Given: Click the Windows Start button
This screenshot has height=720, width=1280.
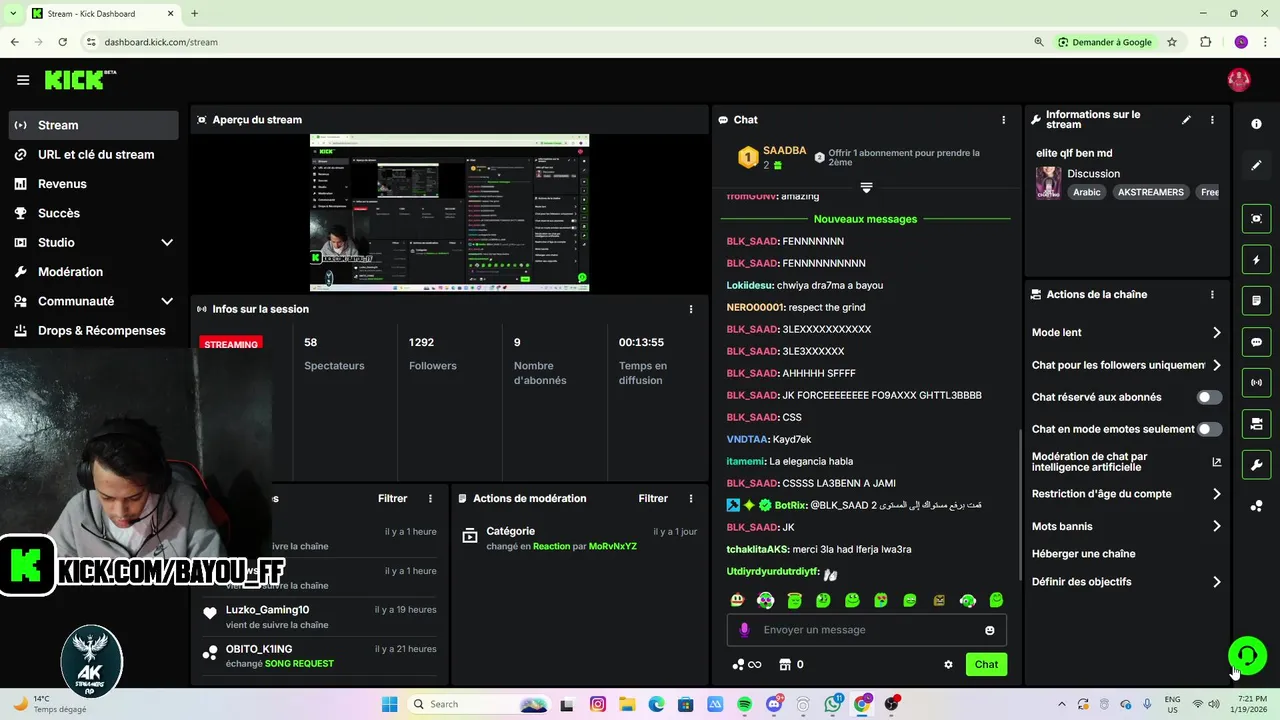Looking at the screenshot, I should pos(389,704).
